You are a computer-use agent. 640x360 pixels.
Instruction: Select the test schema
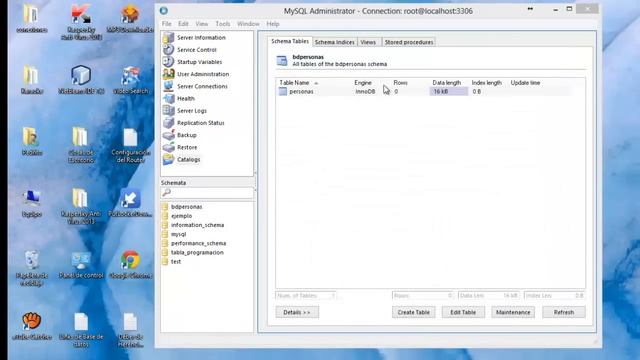176,262
